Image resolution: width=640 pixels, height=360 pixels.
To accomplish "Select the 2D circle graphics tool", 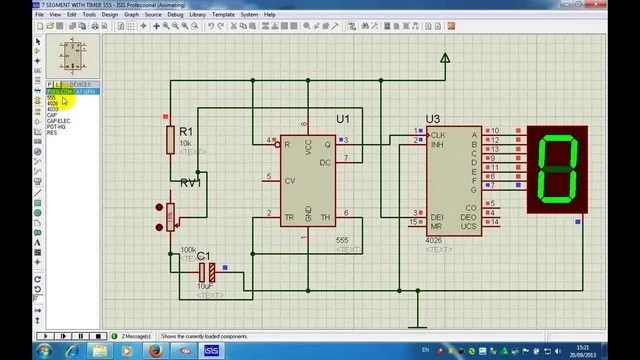I will point(38,213).
